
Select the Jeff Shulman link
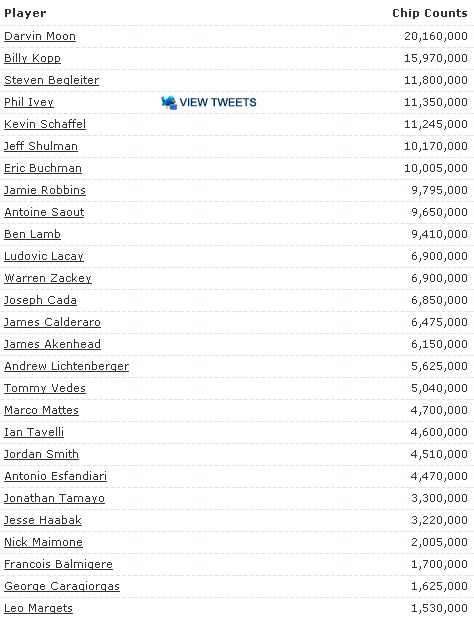click(41, 146)
